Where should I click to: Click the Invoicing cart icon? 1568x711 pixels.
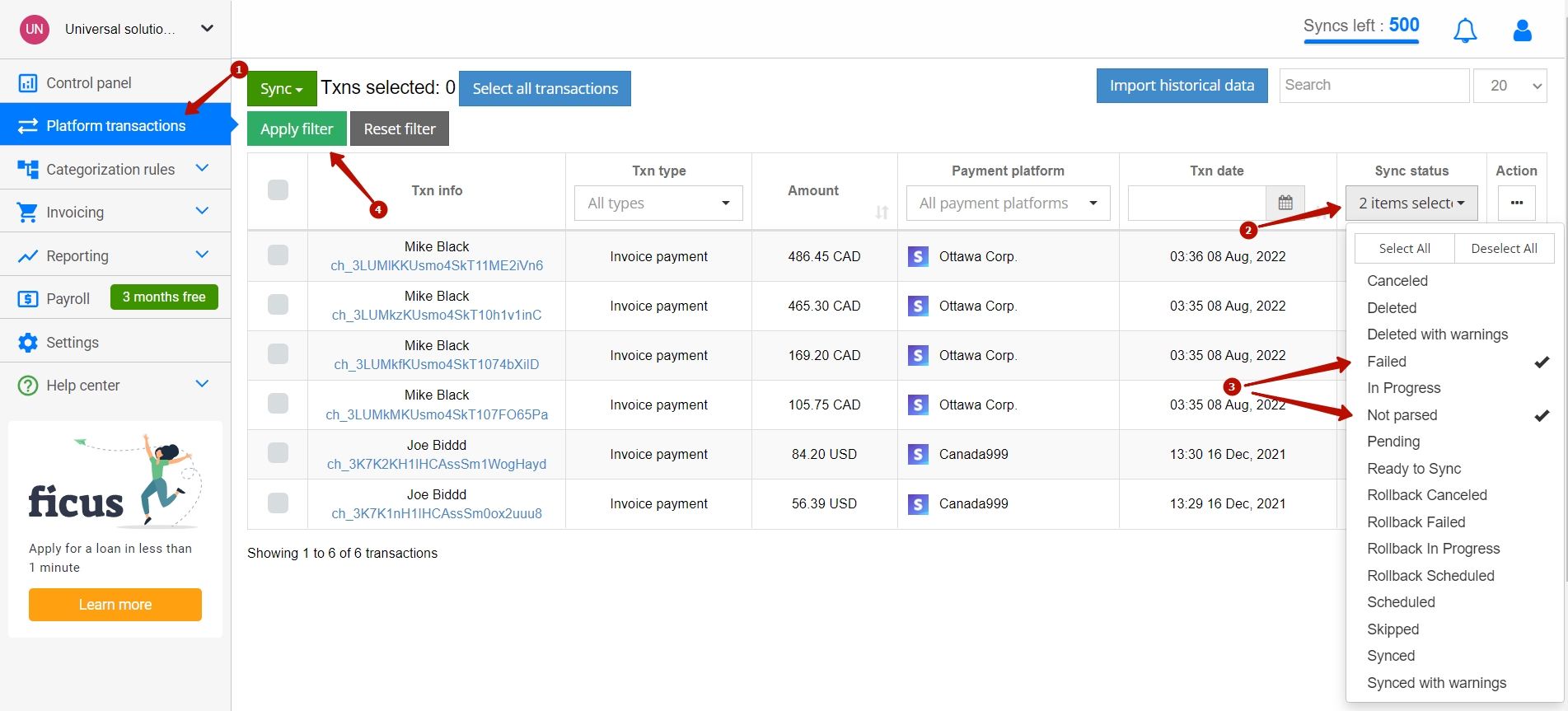click(x=28, y=213)
